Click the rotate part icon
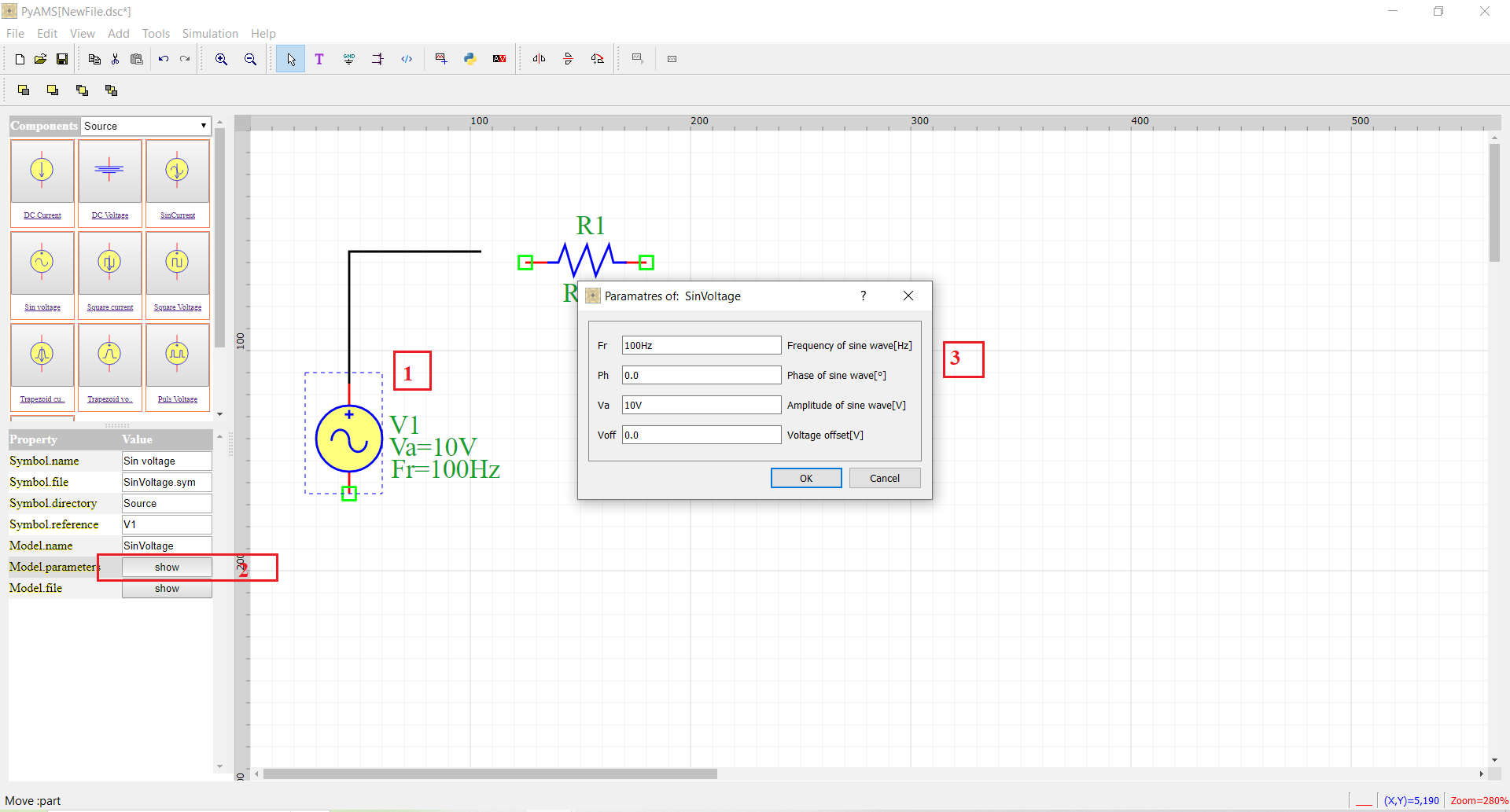 598,59
